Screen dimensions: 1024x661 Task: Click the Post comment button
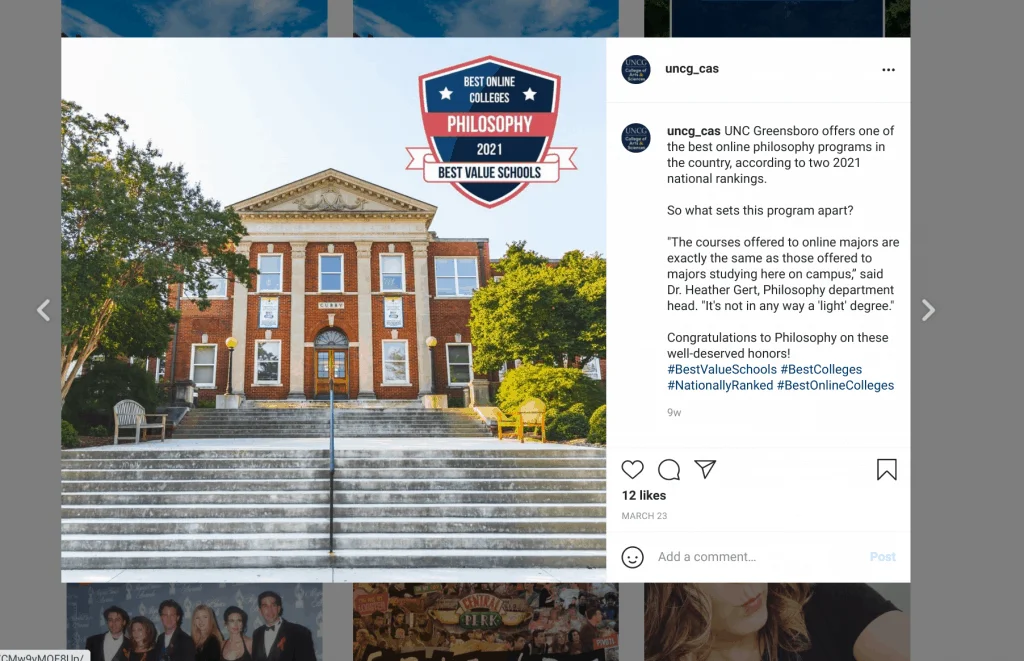882,556
